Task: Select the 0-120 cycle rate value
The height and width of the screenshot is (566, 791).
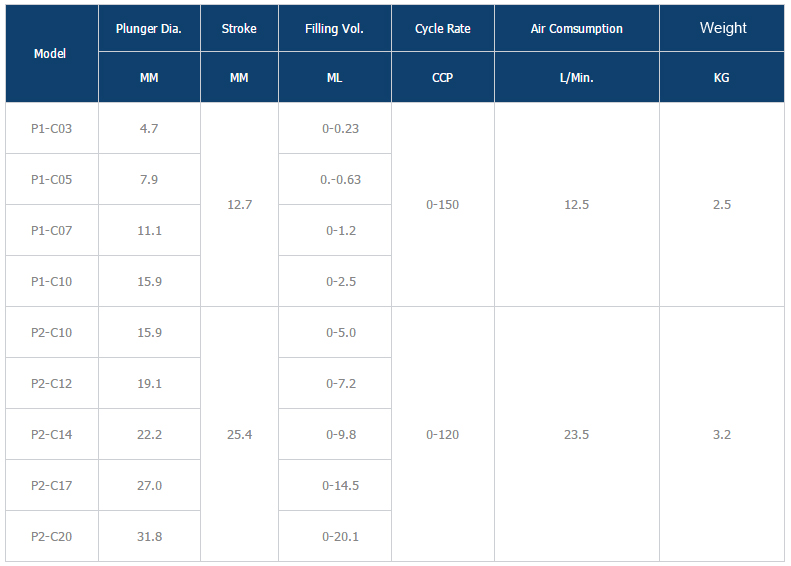Action: [442, 434]
